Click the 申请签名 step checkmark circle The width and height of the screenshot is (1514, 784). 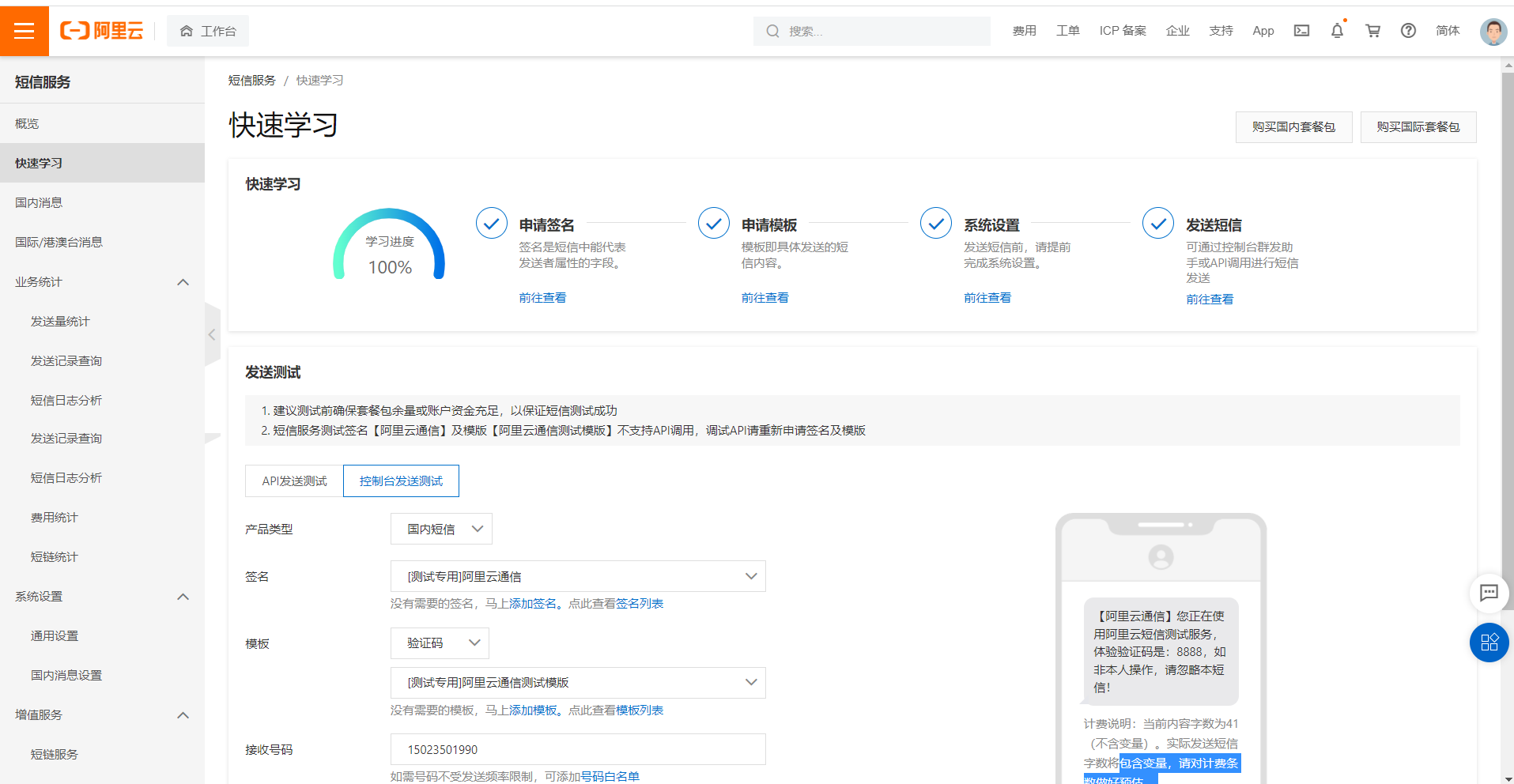(491, 224)
